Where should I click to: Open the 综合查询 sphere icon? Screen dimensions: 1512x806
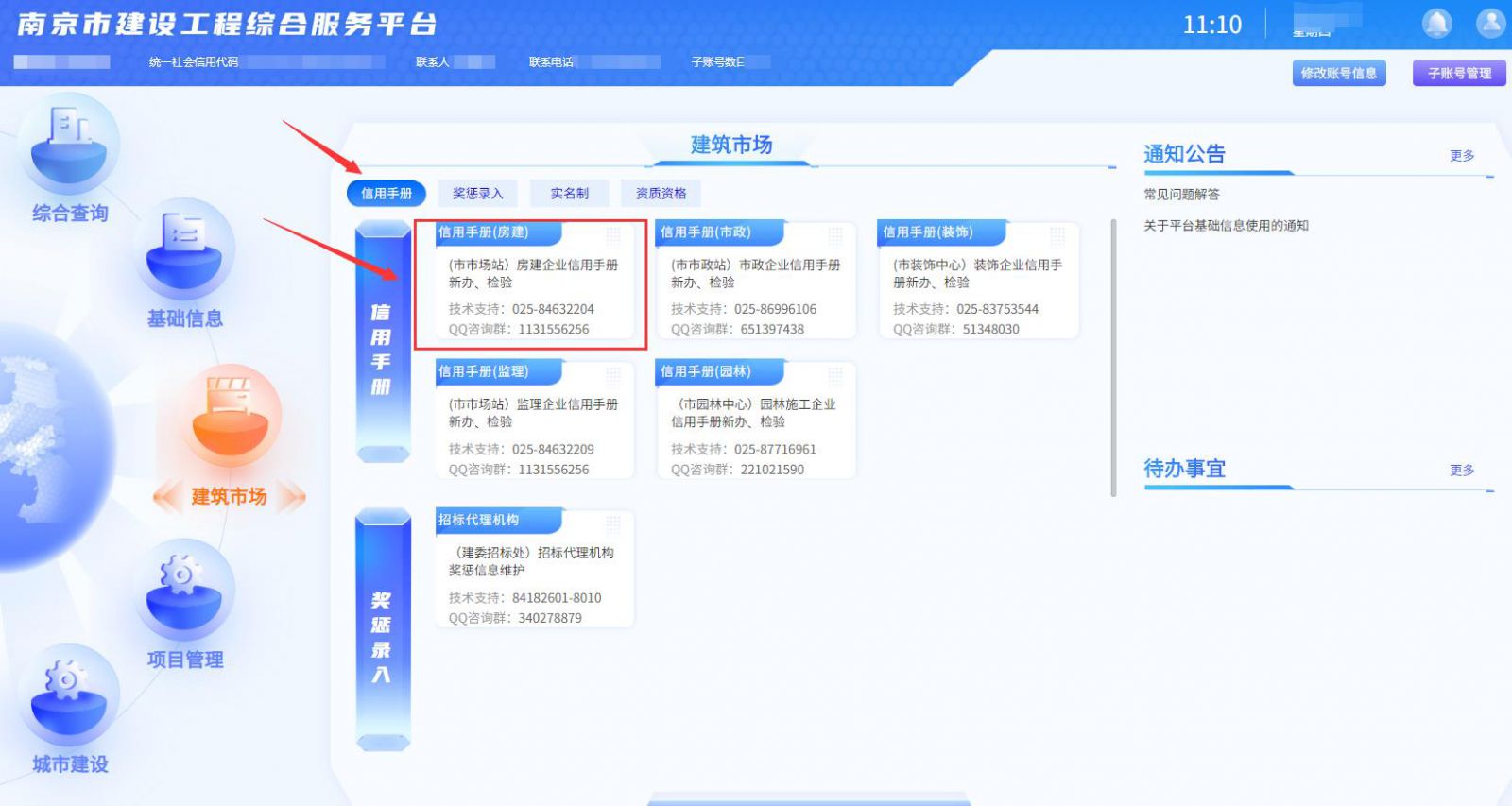click(x=70, y=145)
